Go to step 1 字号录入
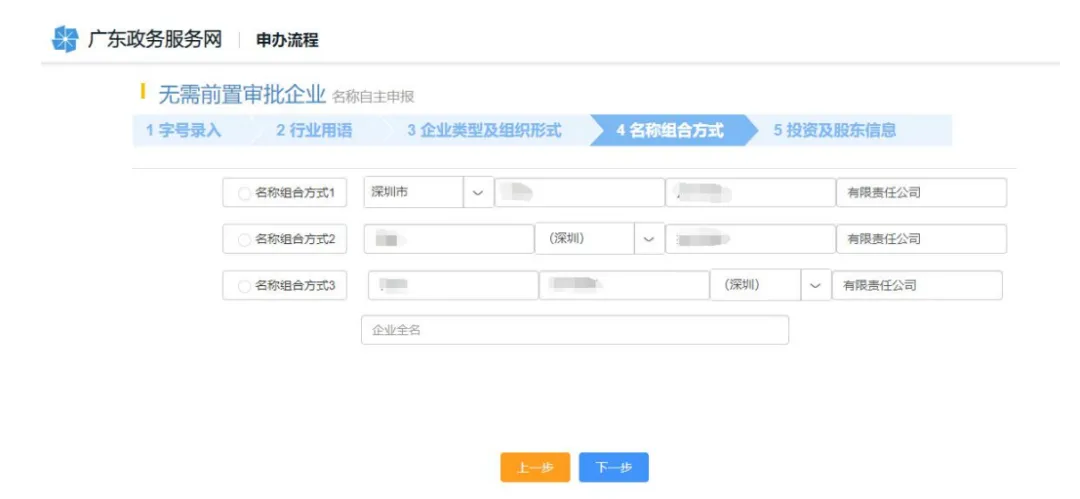This screenshot has width=1080, height=499. (184, 131)
